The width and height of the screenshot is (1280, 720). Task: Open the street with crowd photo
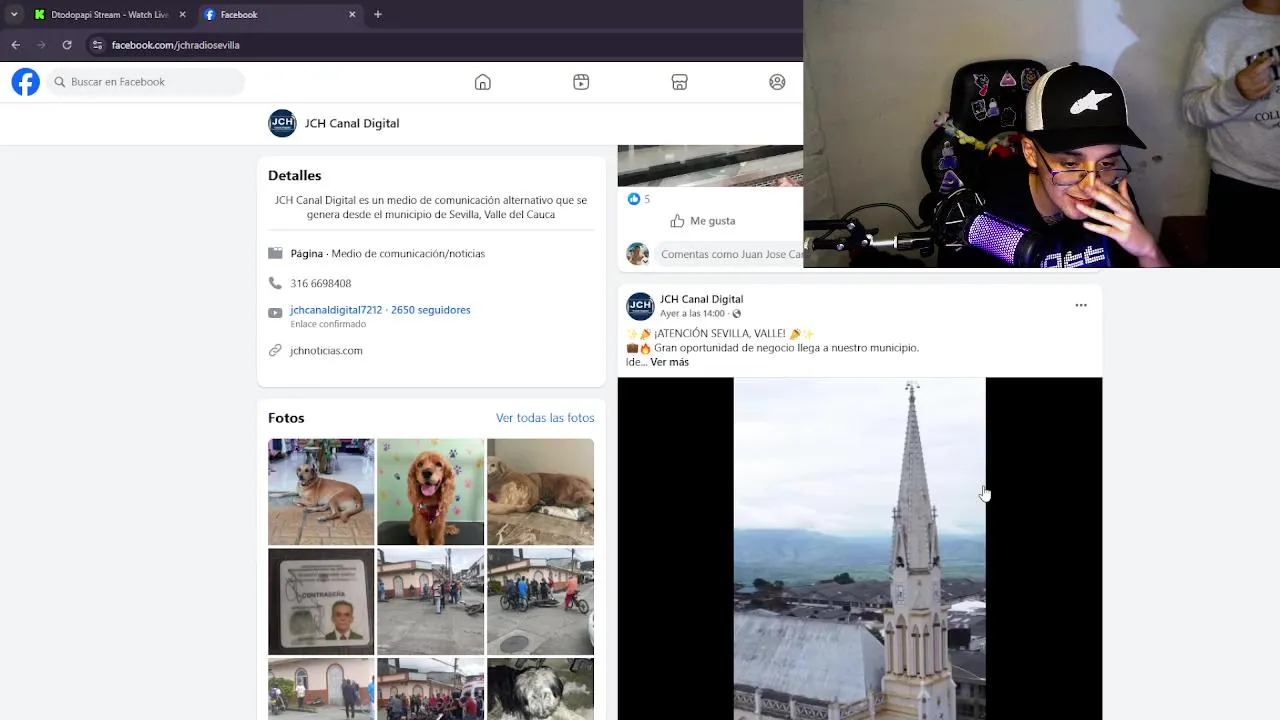(x=431, y=601)
